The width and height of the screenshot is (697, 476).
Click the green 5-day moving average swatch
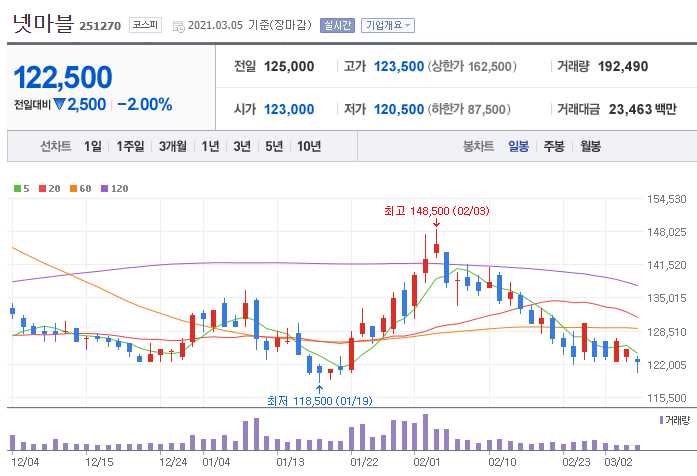pos(17,188)
